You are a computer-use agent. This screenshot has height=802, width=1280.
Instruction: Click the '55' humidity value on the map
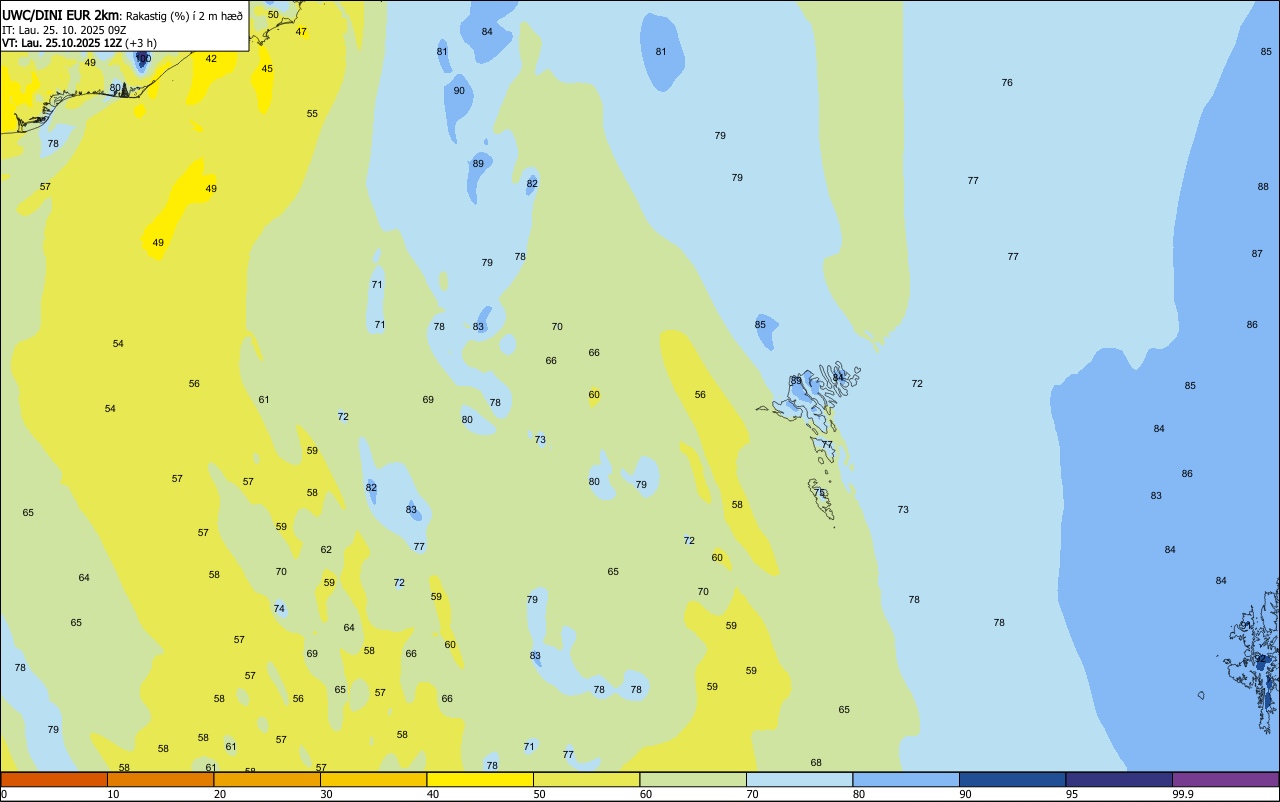(x=312, y=113)
